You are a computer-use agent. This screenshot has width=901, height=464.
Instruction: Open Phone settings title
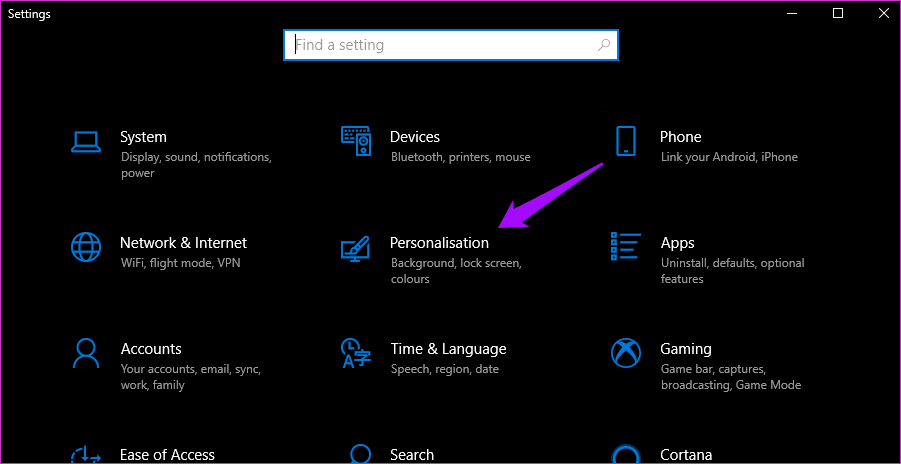tap(680, 137)
